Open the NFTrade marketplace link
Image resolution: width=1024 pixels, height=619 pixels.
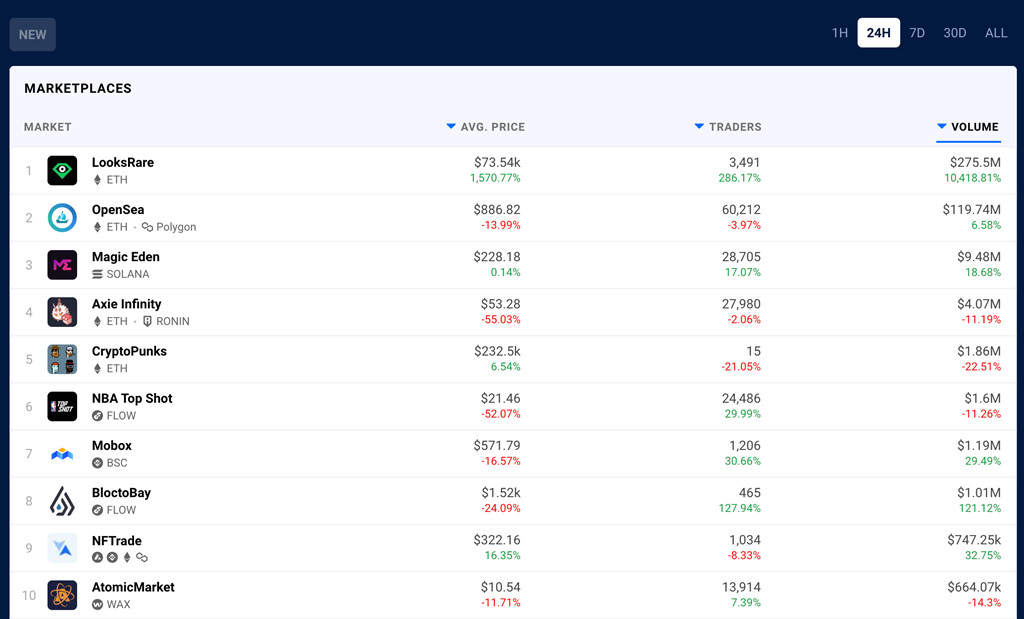[117, 541]
